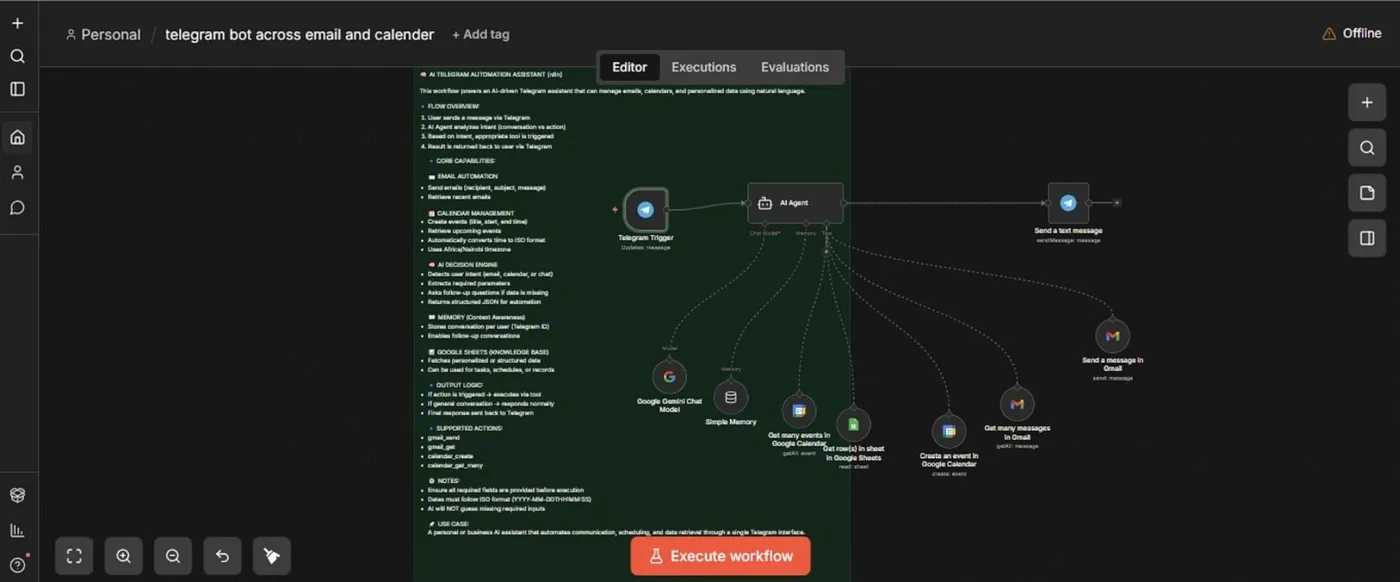Click the plus icon in the left sidebar

tap(17, 23)
